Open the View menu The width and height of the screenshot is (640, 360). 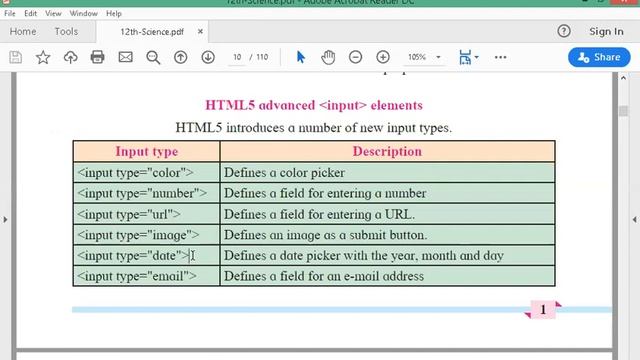[53, 13]
